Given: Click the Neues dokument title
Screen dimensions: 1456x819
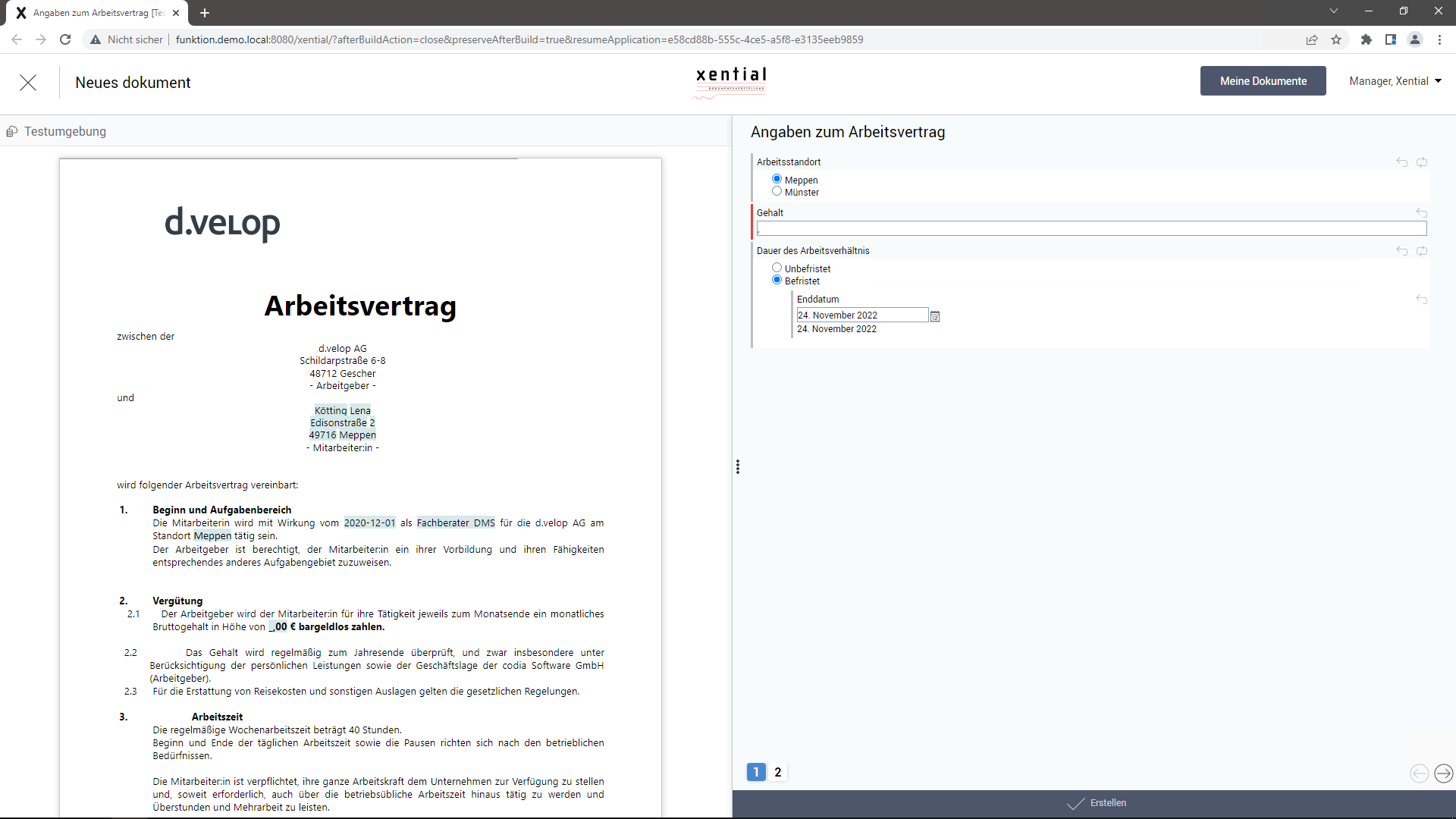Looking at the screenshot, I should click(133, 83).
